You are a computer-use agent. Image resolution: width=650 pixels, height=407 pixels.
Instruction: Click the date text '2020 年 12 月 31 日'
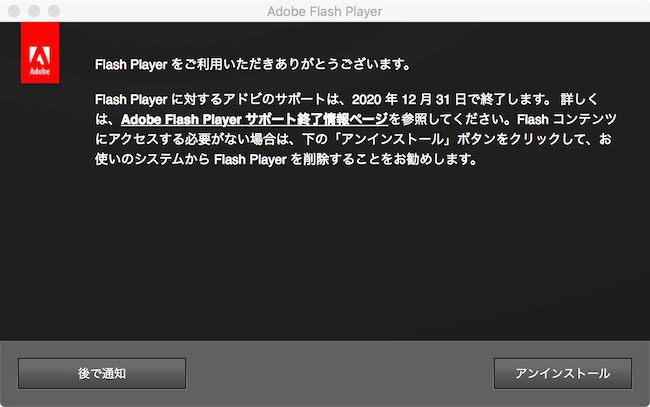tap(409, 99)
